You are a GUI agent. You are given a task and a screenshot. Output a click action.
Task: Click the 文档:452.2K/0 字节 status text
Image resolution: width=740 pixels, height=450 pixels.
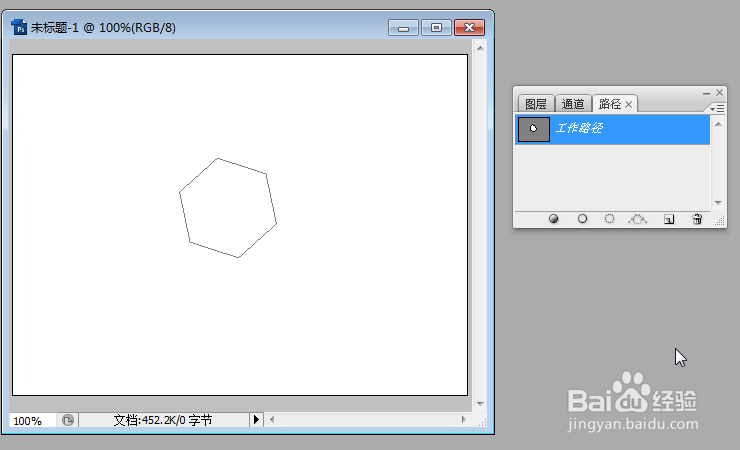[x=163, y=420]
